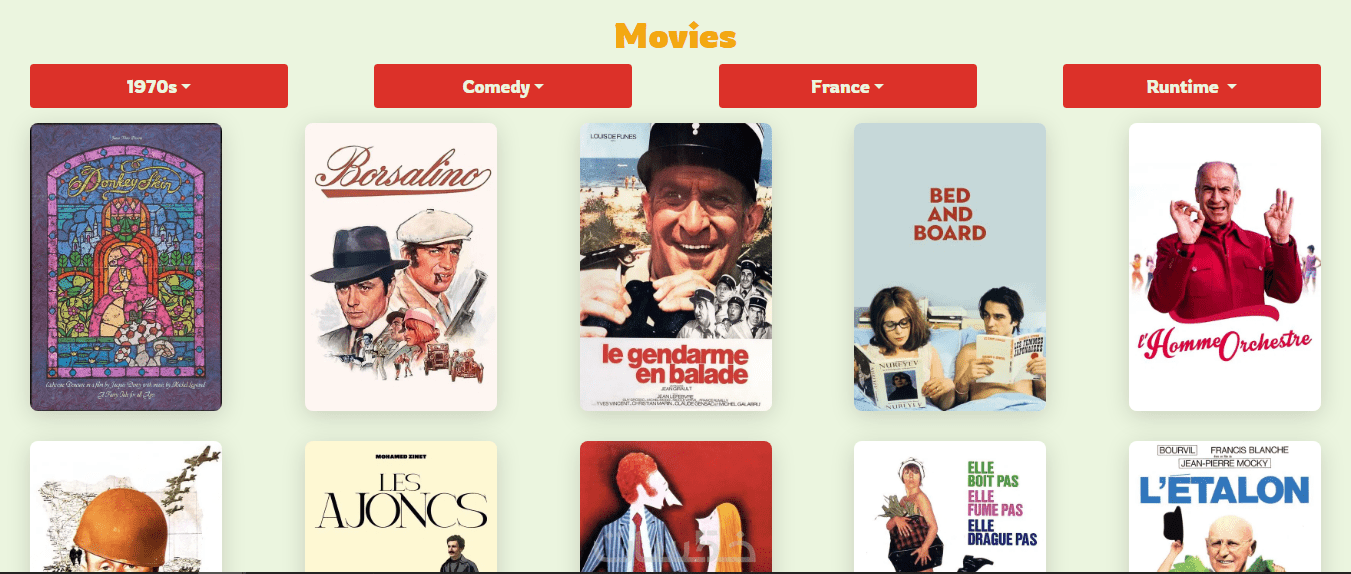Open the Borsalino movie poster

tap(401, 267)
